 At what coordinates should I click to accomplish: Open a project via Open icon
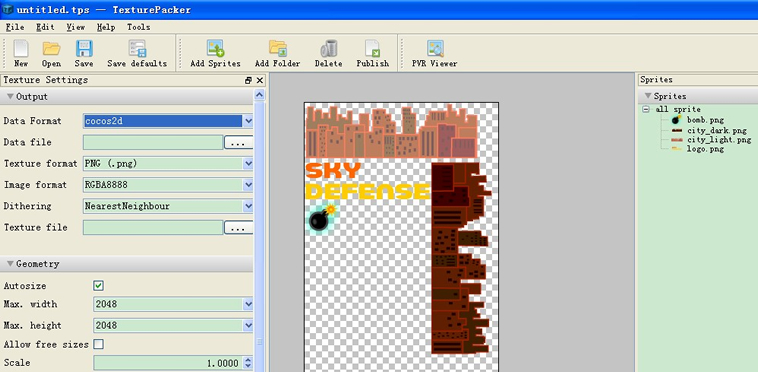click(x=51, y=48)
